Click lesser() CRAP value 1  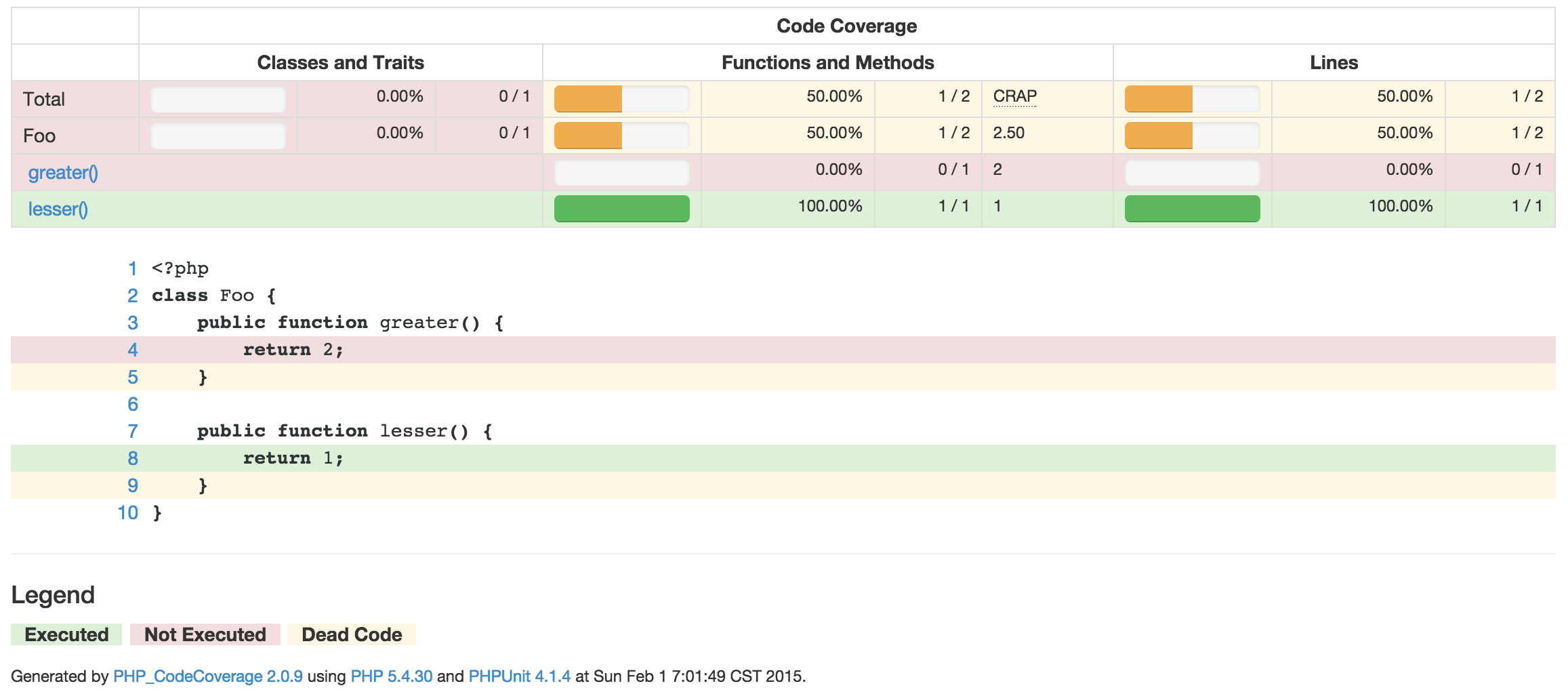pyautogui.click(x=997, y=206)
